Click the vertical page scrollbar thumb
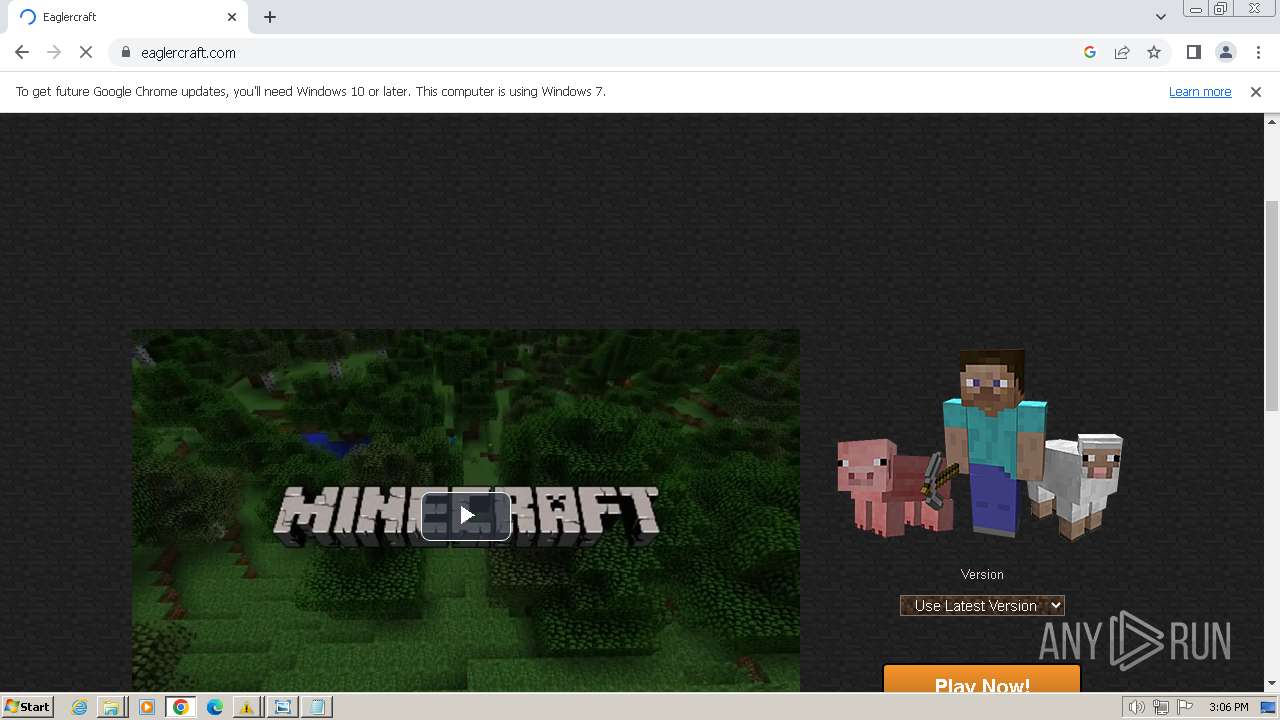 tap(1272, 305)
